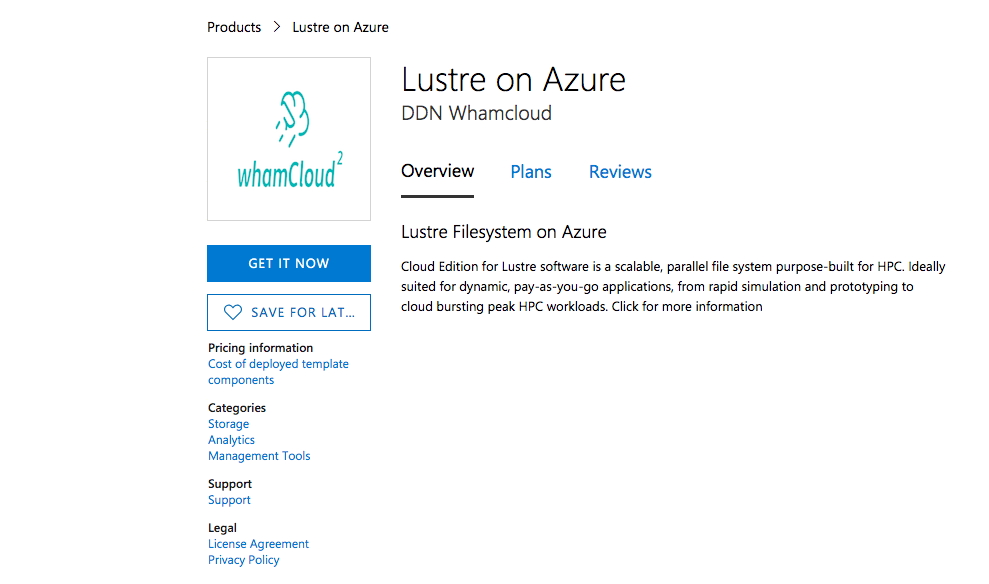View the License Agreement link
Image resolution: width=989 pixels, height=584 pixels.
pos(259,544)
